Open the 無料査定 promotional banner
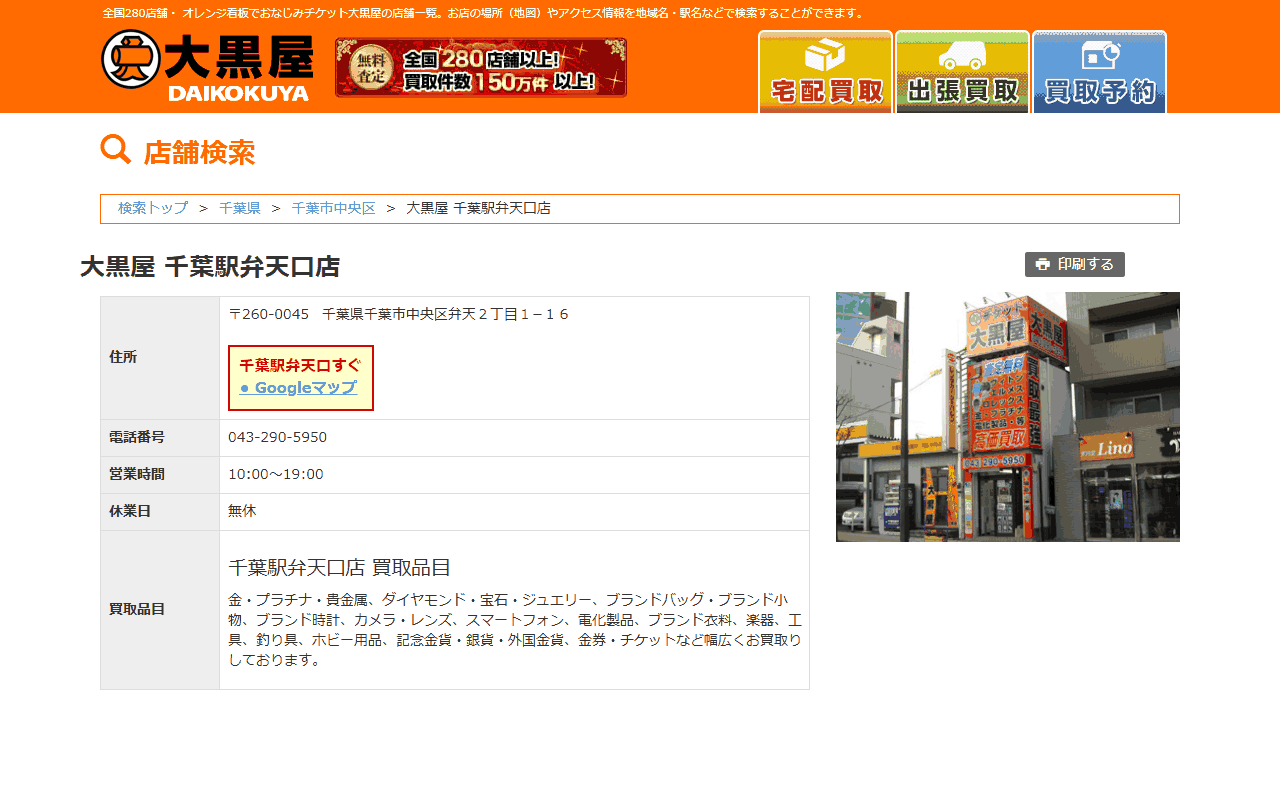This screenshot has width=1280, height=800. (x=481, y=67)
